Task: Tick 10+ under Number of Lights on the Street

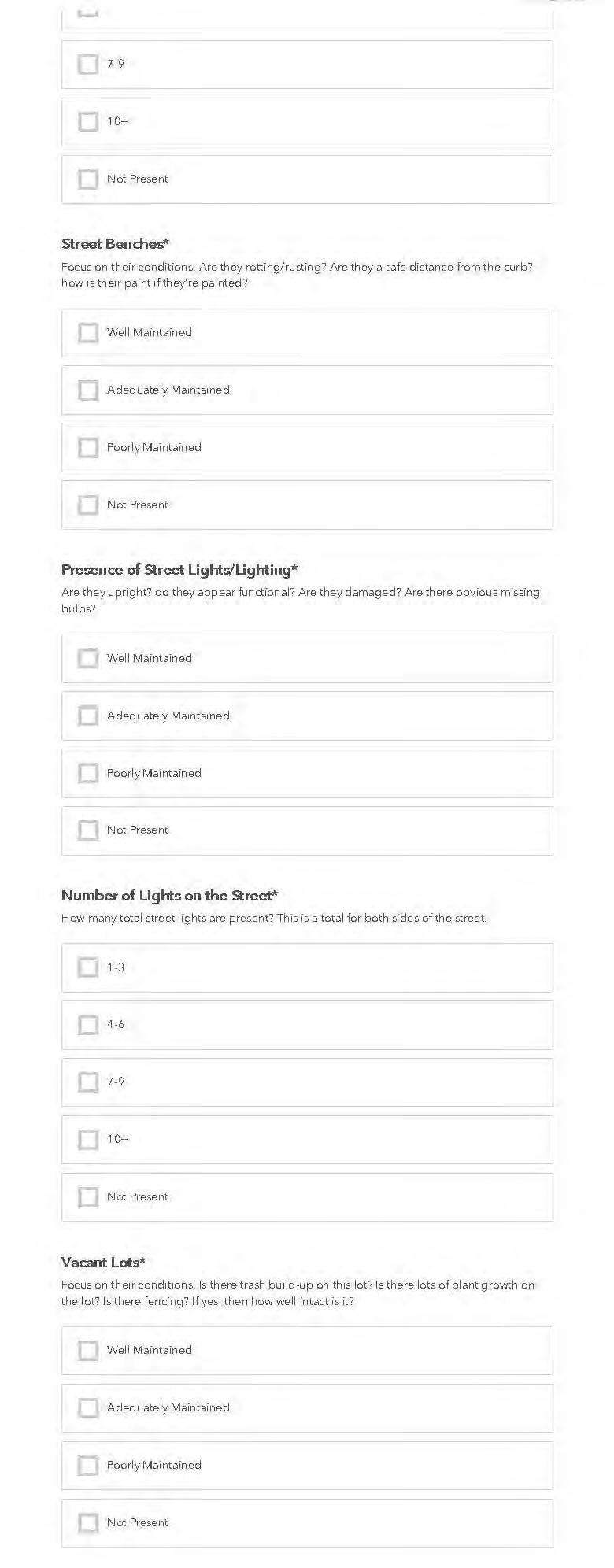Action: coord(88,1140)
